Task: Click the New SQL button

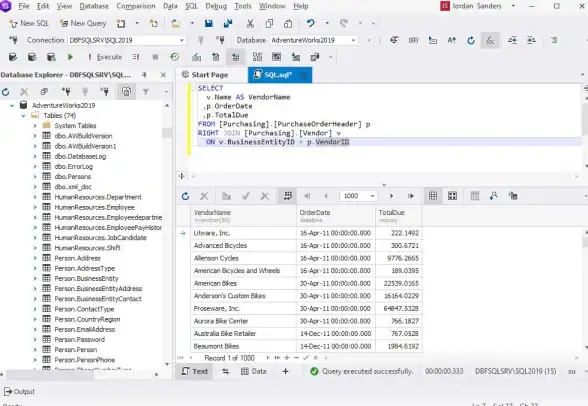Action: tap(29, 23)
